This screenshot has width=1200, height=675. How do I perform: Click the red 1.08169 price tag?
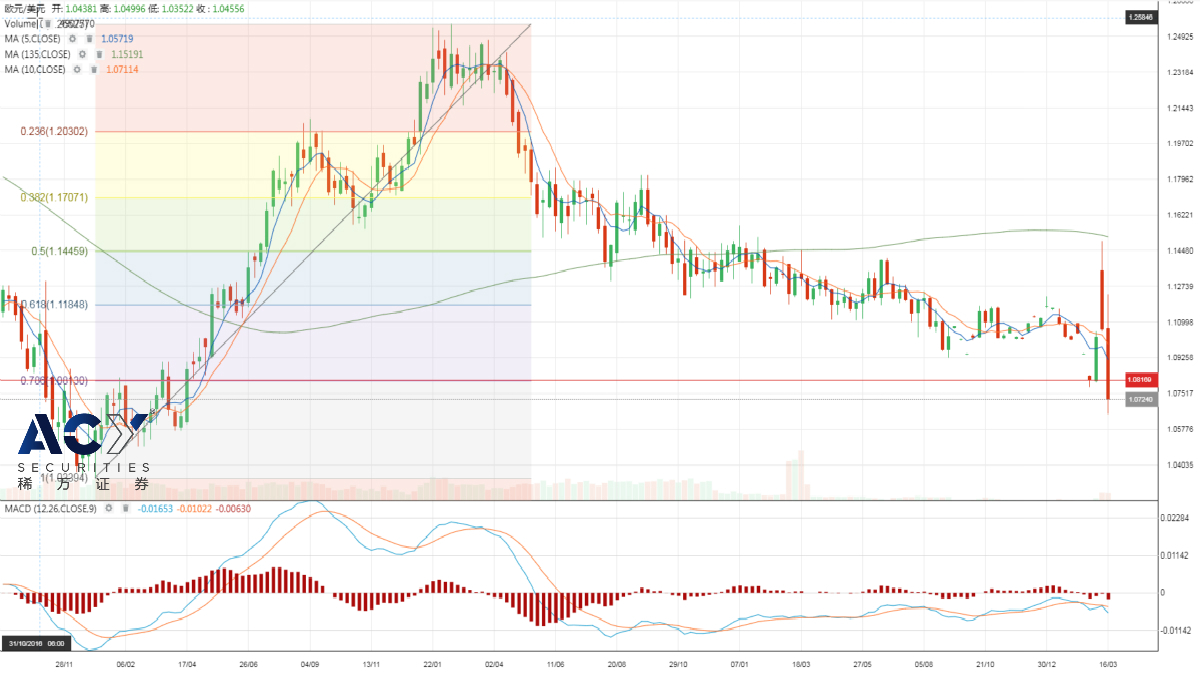pyautogui.click(x=1141, y=380)
